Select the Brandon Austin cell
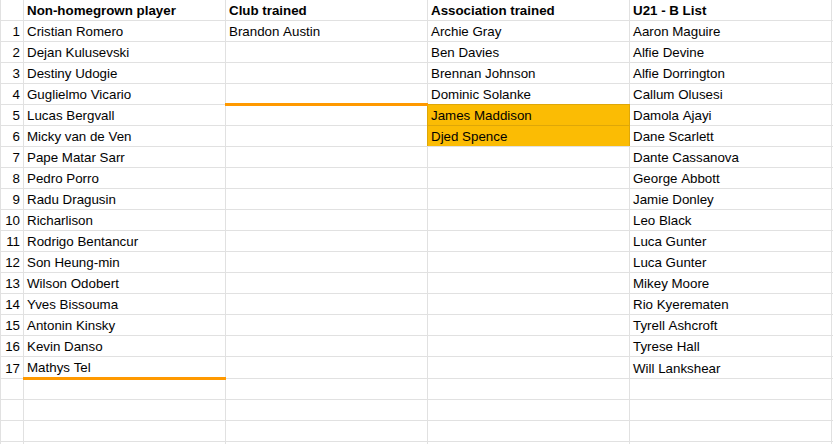 pos(275,32)
